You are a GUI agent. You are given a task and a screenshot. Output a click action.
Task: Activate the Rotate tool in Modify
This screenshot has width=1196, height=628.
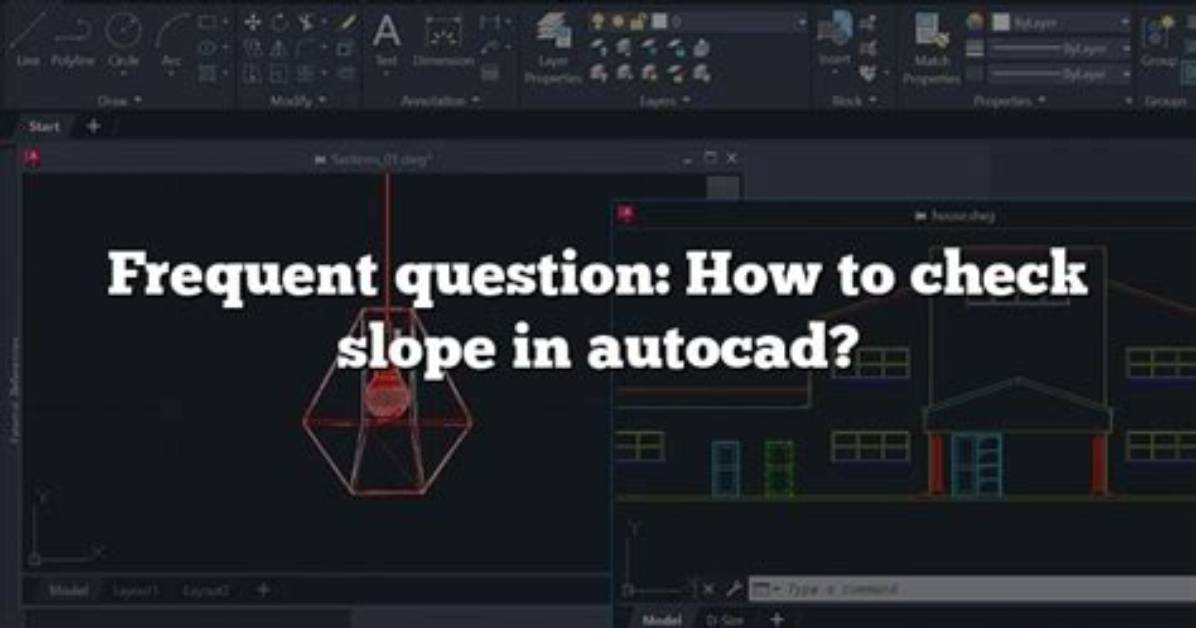point(280,22)
